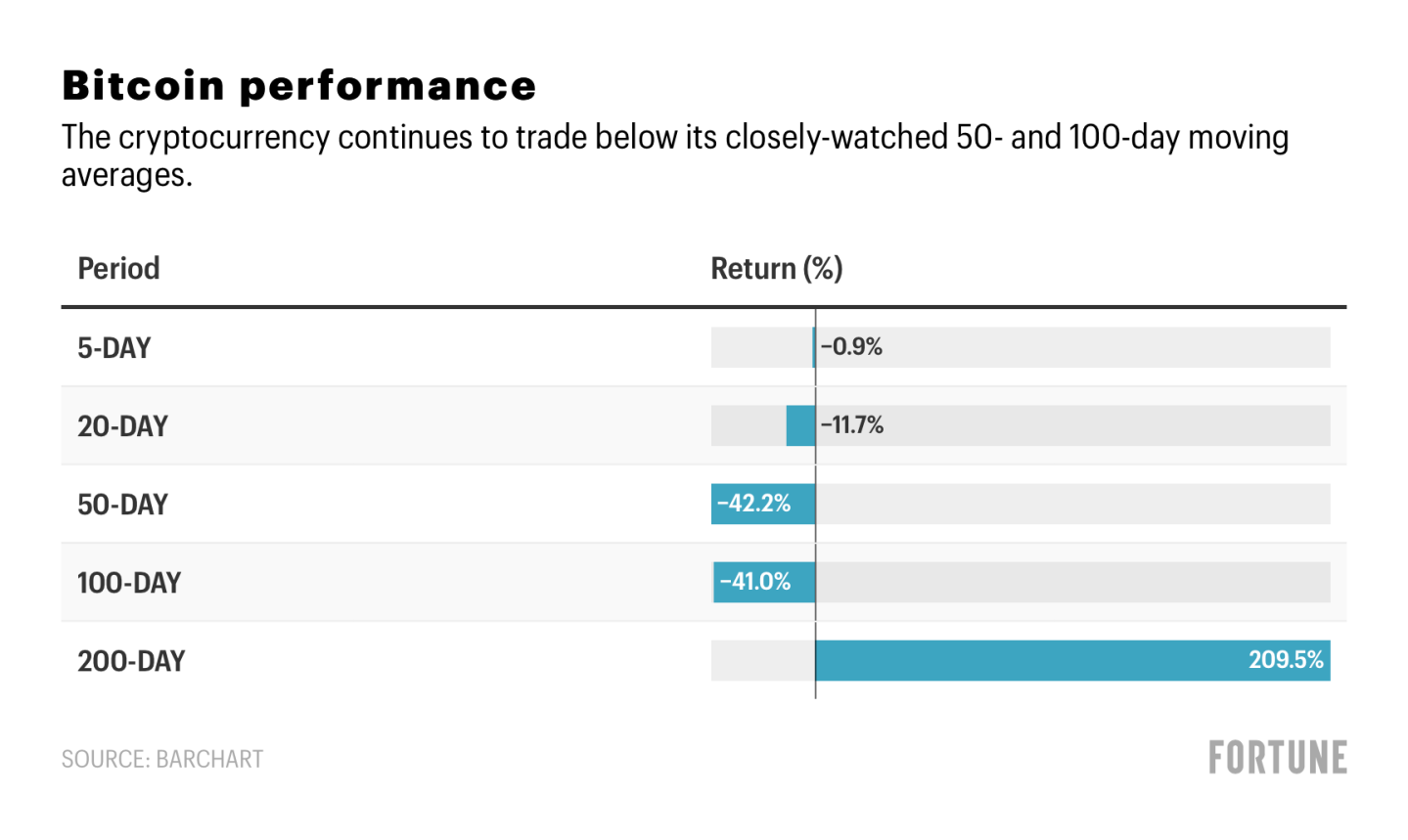Click the "Bitcoin performance" chart title
1408x840 pixels.
(298, 86)
